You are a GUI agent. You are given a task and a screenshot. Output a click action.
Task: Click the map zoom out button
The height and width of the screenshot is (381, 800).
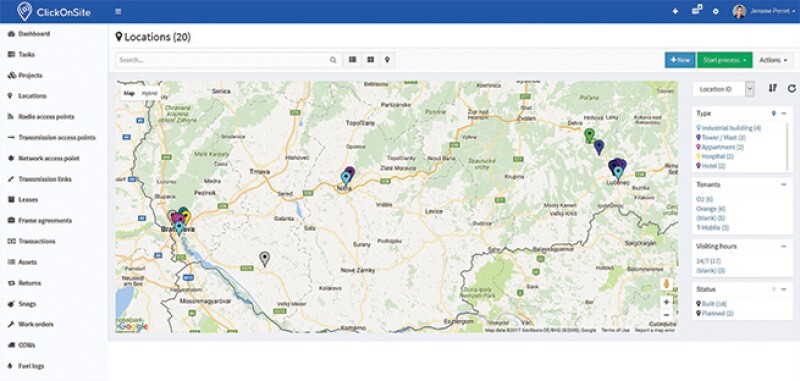click(666, 315)
